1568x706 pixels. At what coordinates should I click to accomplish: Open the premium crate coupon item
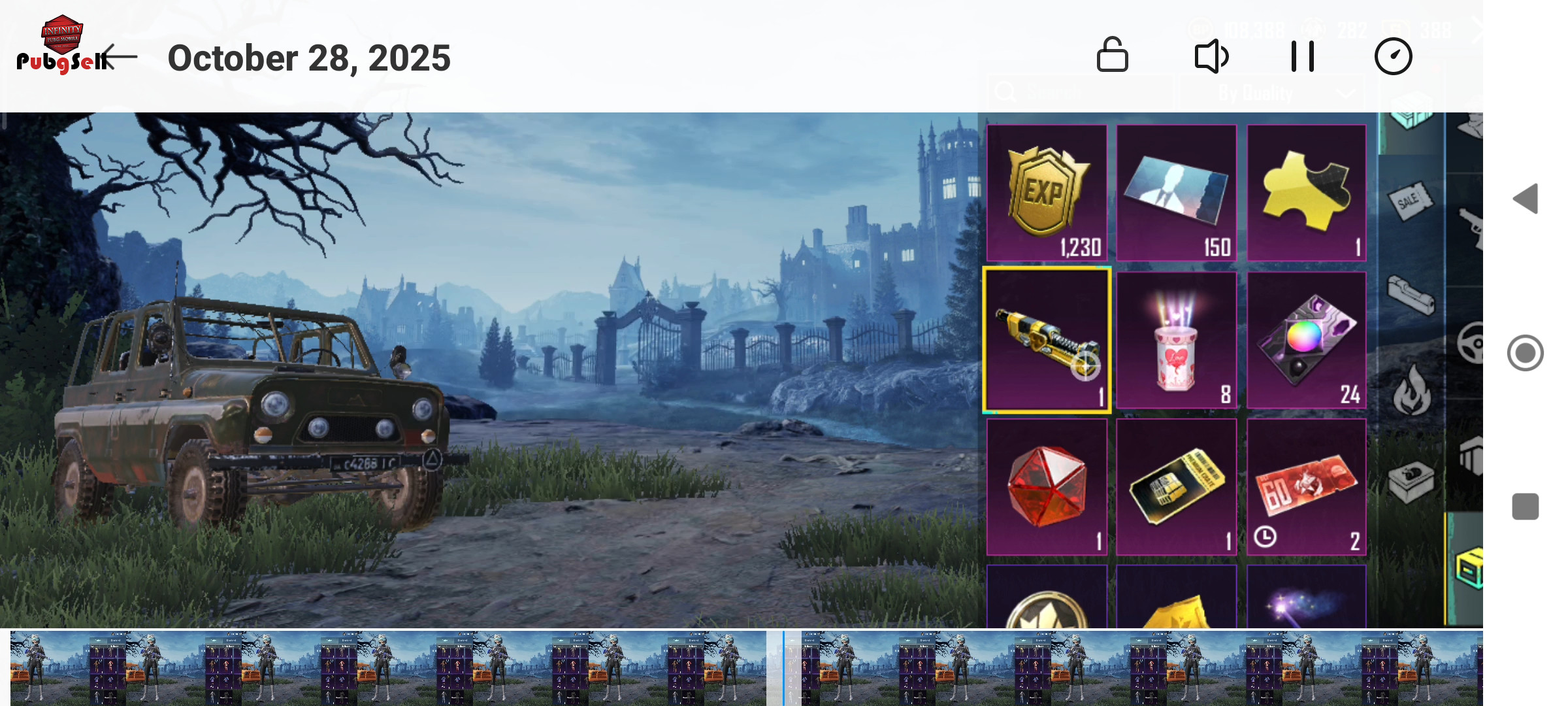point(1177,487)
